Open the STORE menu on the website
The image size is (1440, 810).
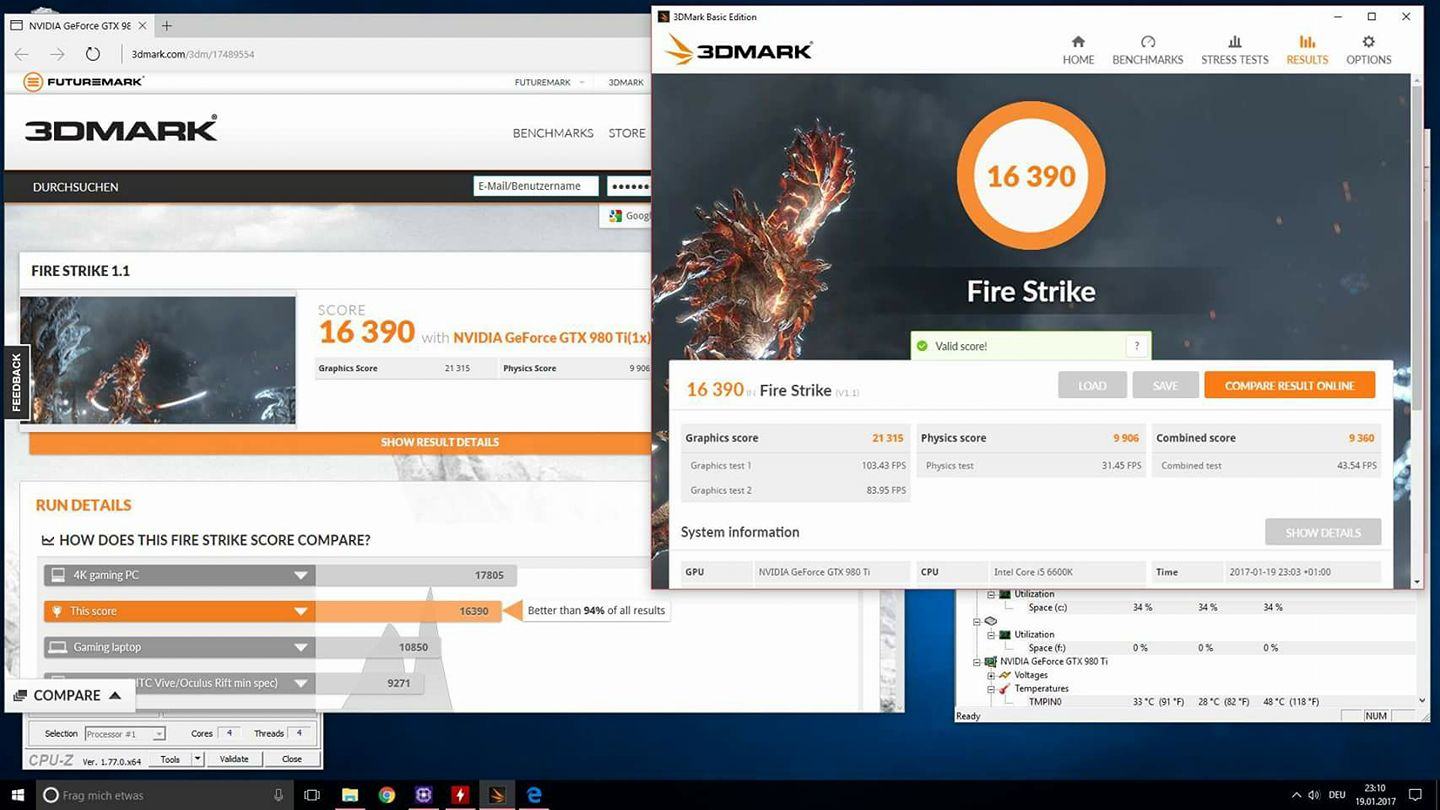click(x=627, y=133)
